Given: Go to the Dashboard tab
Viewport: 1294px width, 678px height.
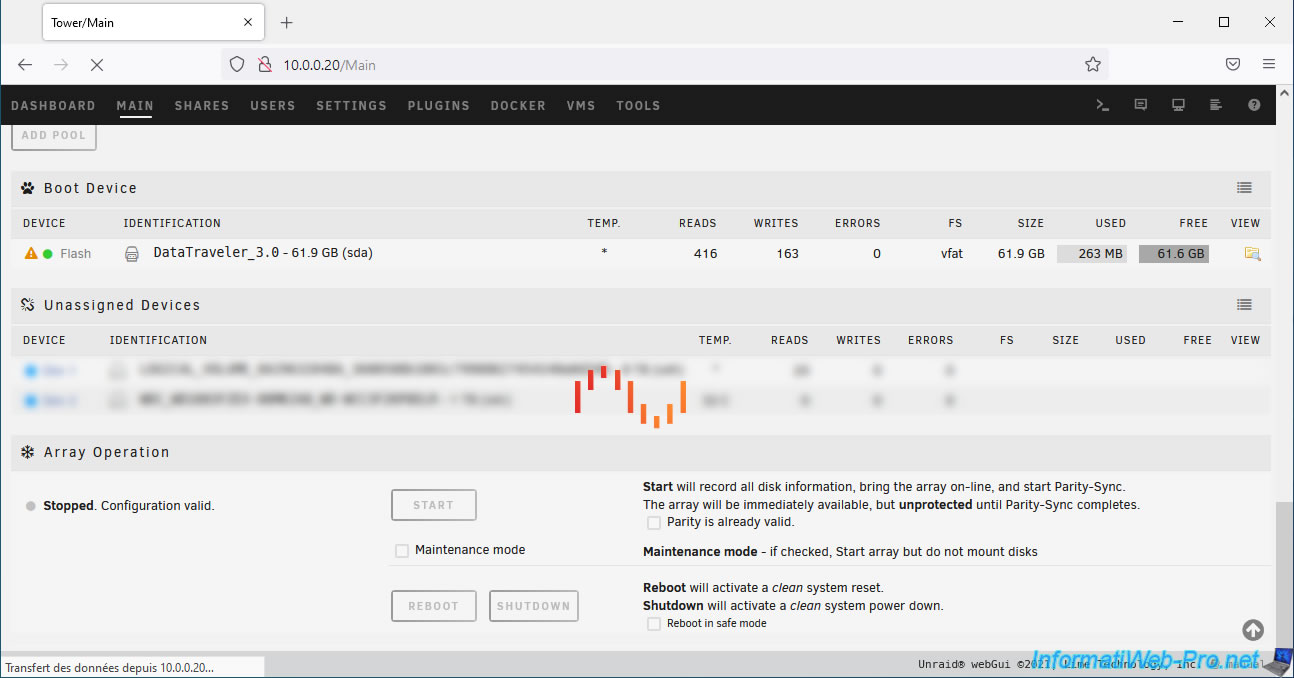Looking at the screenshot, I should click(53, 106).
